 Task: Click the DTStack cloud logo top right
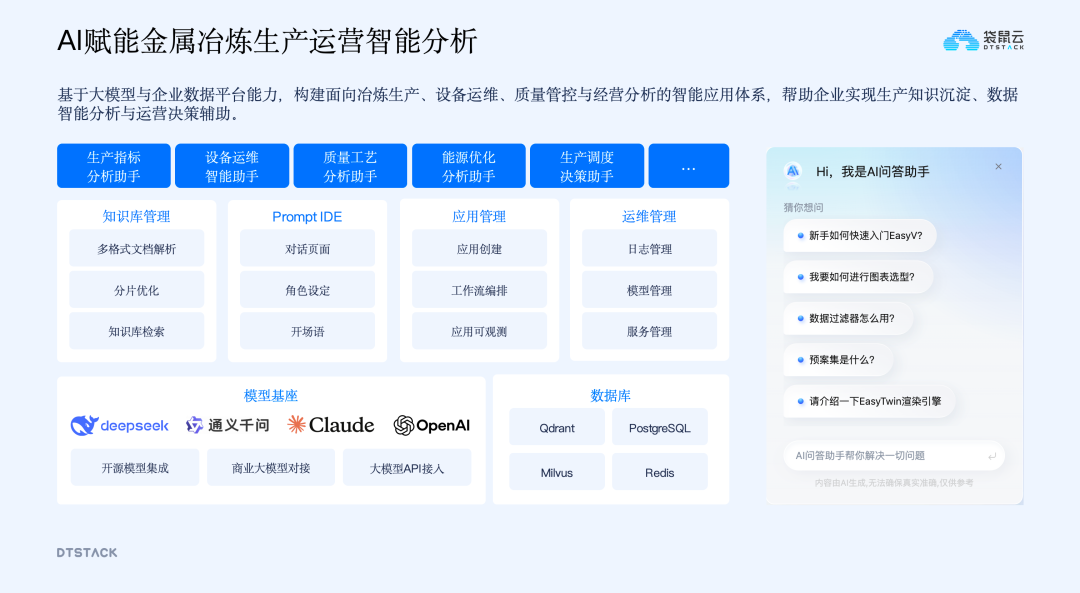961,40
